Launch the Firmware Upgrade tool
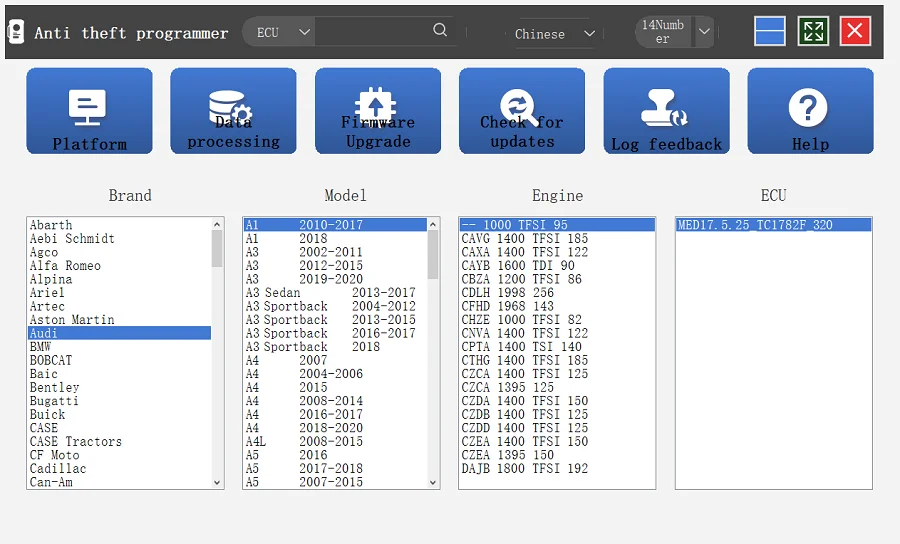The height and width of the screenshot is (544, 900). pyautogui.click(x=377, y=111)
